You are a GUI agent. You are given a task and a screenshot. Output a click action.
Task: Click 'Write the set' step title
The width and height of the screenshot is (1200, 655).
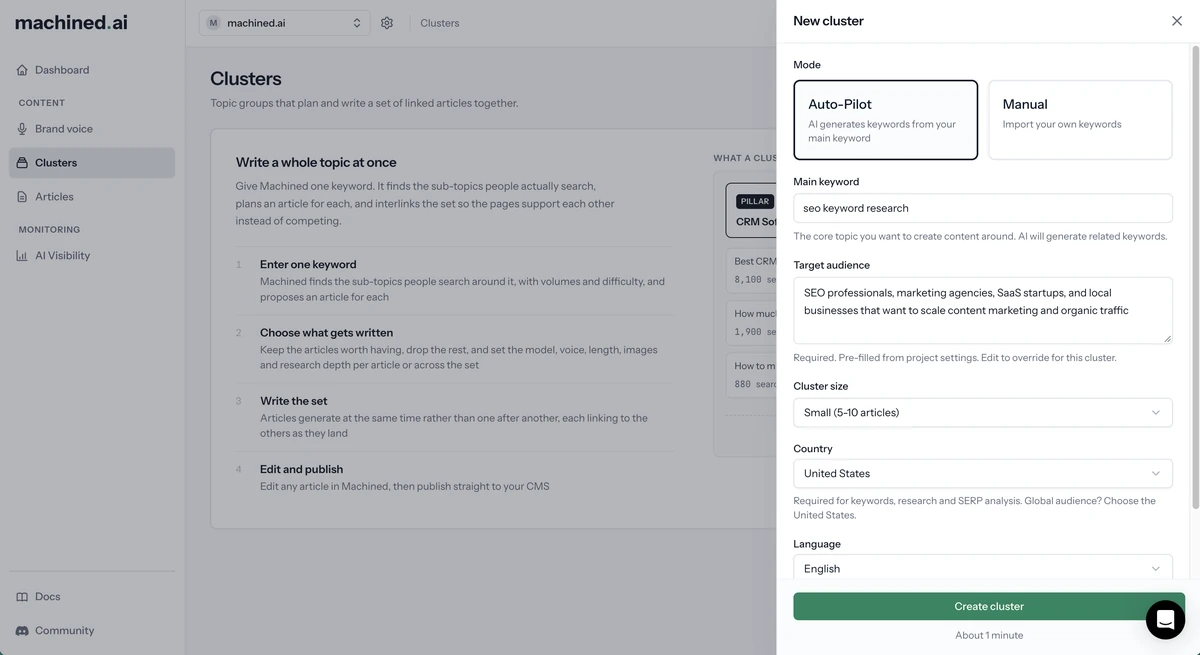(293, 401)
